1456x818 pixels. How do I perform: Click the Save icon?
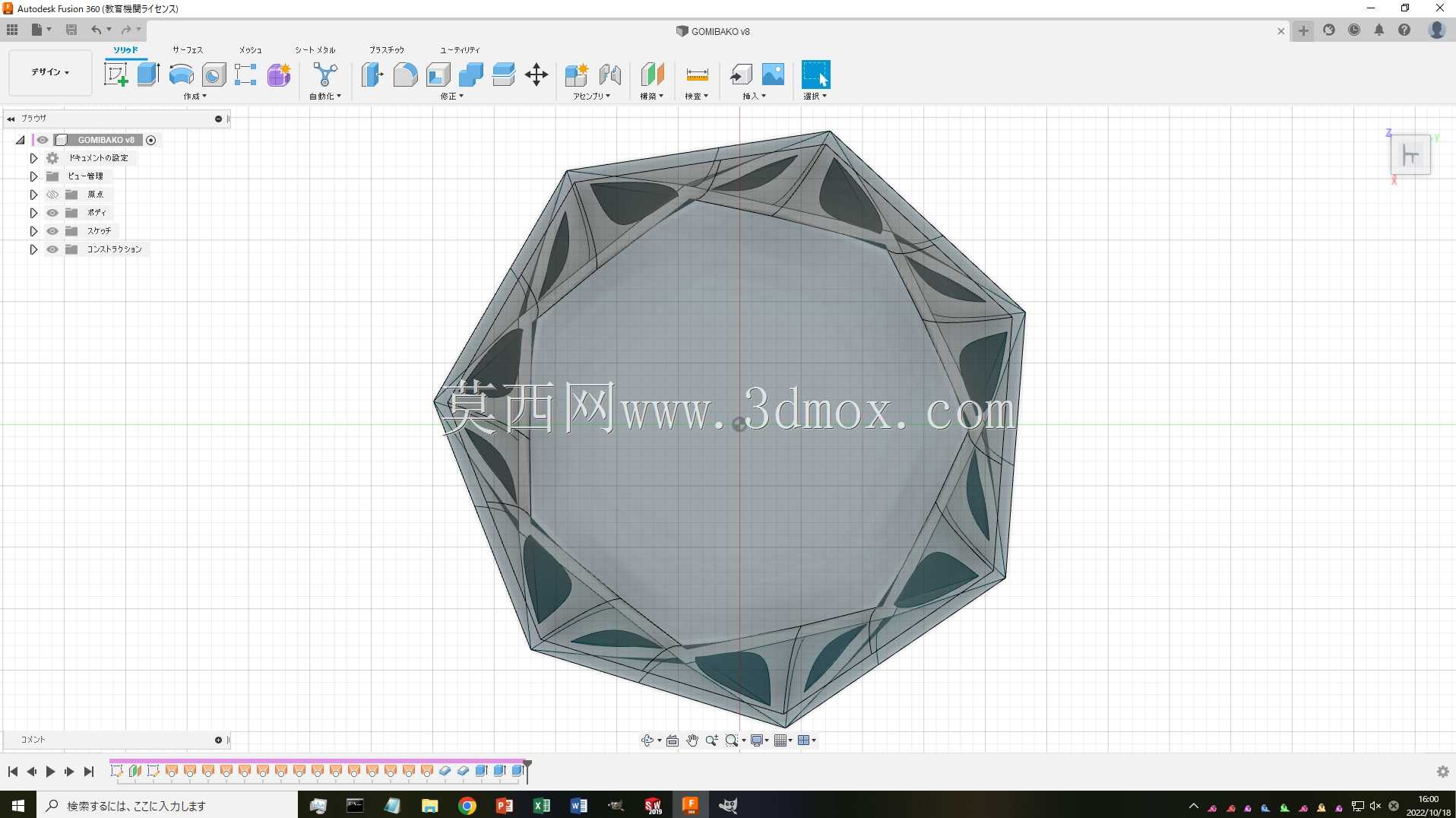(71, 30)
